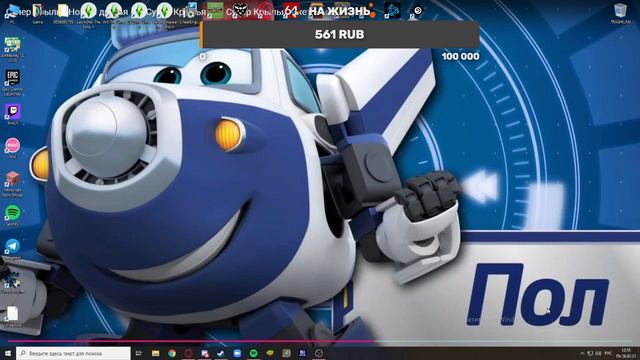Viewport: 640px width, 360px height.
Task: Open the Minecraft block desktop icon
Action: (x=13, y=179)
